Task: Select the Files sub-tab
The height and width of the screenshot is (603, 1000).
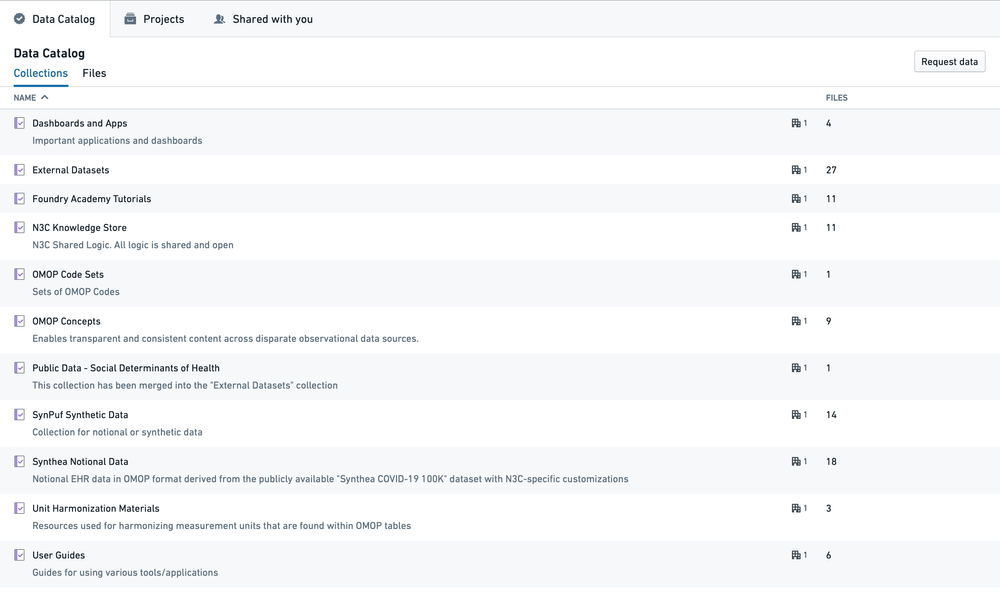Action: [94, 73]
